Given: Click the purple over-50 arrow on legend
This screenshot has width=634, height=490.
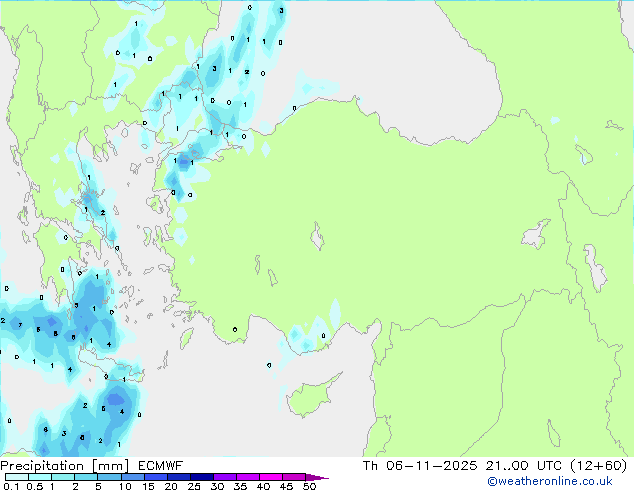Looking at the screenshot, I should 317,477.
